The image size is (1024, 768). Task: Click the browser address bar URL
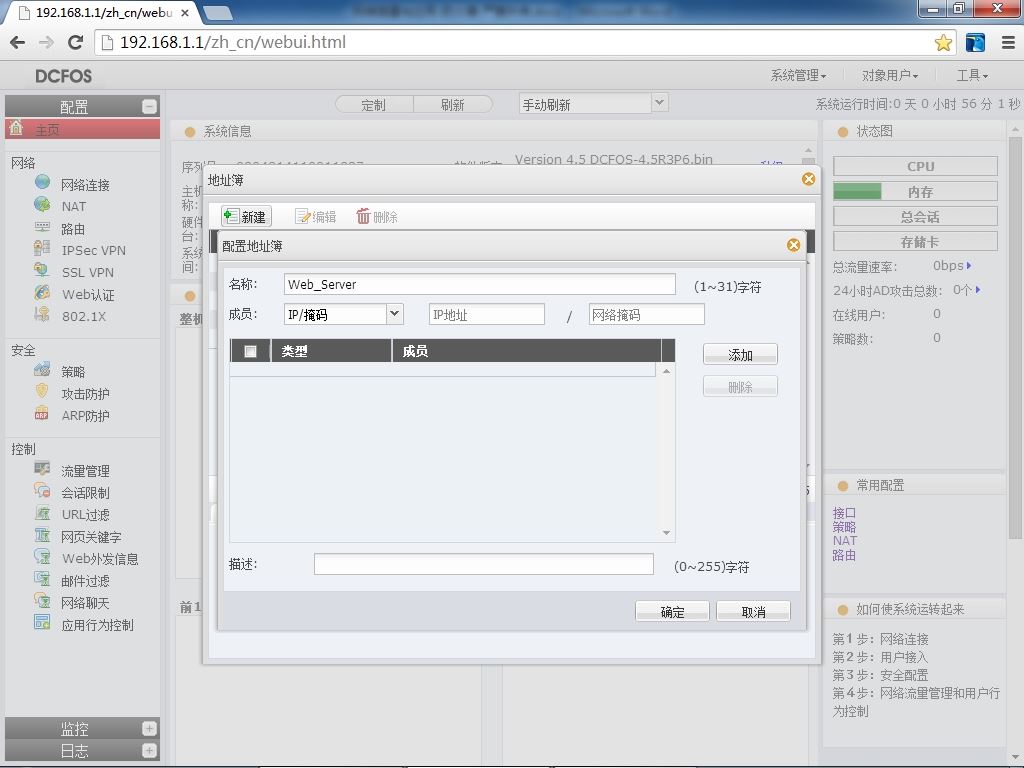(233, 42)
